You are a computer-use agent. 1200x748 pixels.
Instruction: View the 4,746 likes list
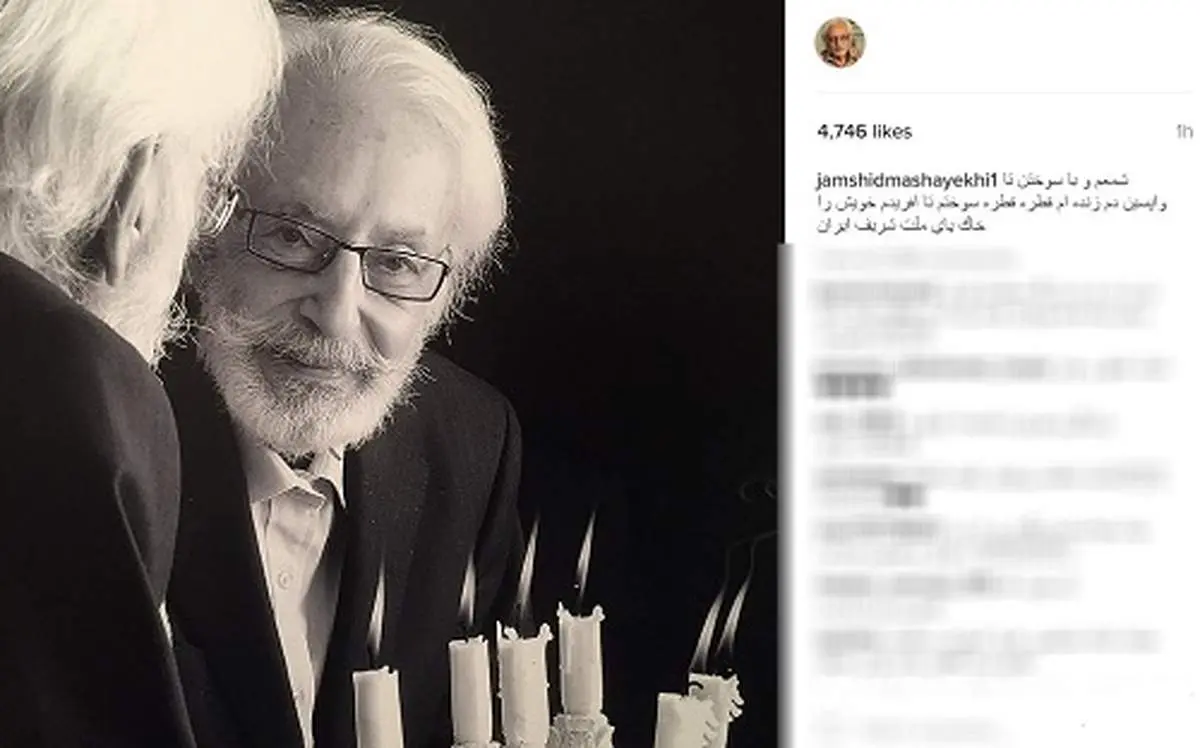pos(864,132)
